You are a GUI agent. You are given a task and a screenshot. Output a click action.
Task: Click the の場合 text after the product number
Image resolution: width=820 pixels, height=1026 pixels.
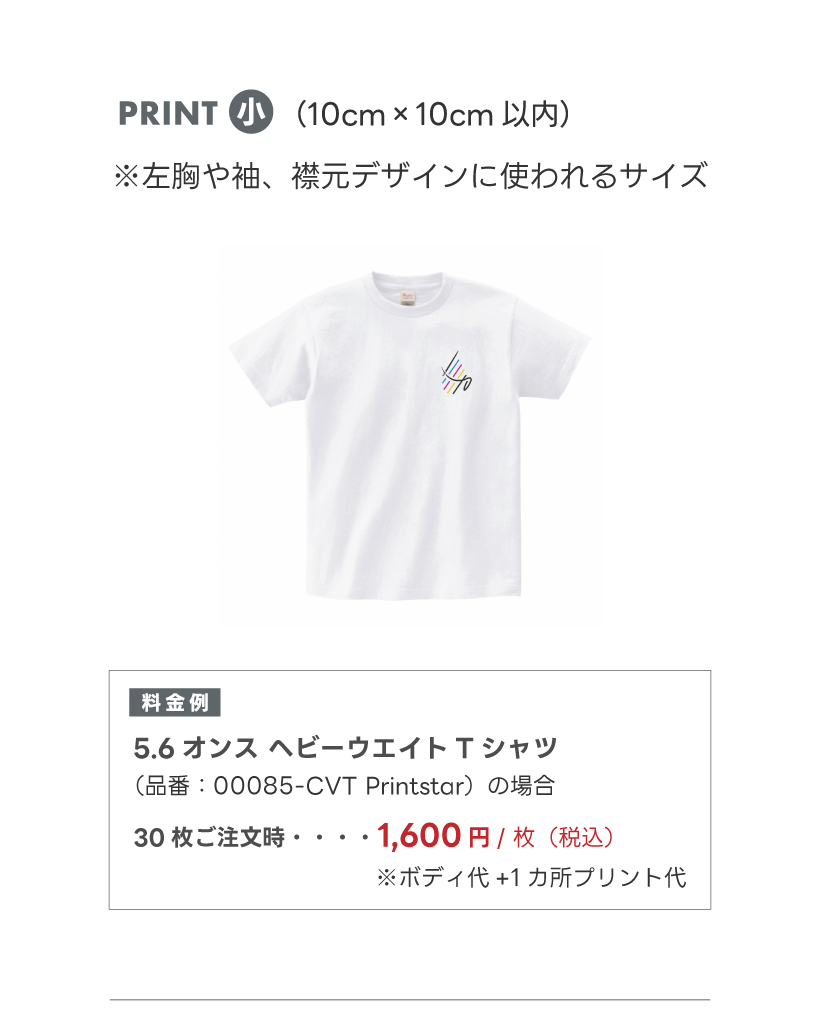(520, 785)
